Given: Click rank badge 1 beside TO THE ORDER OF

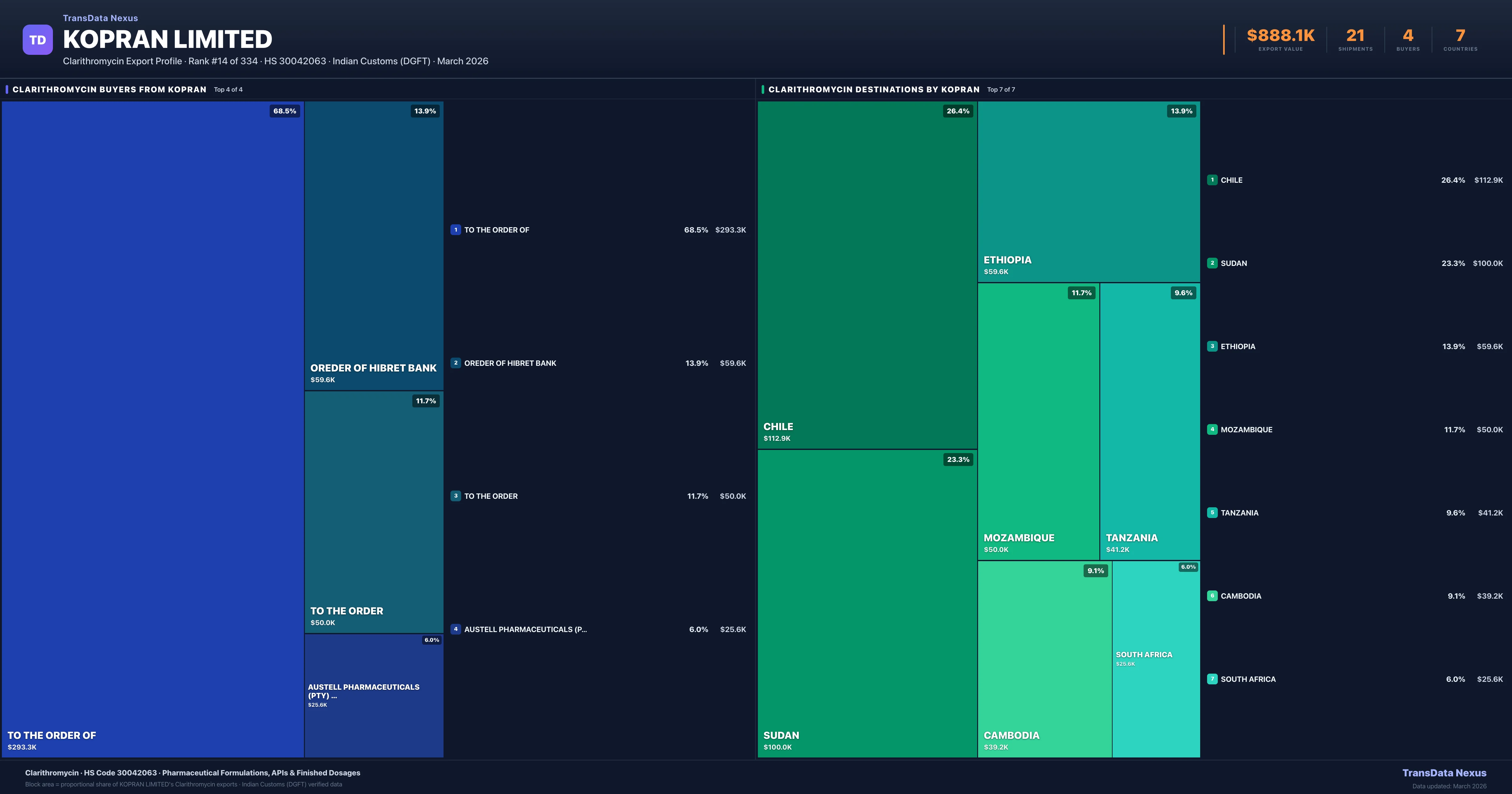Looking at the screenshot, I should coord(455,230).
